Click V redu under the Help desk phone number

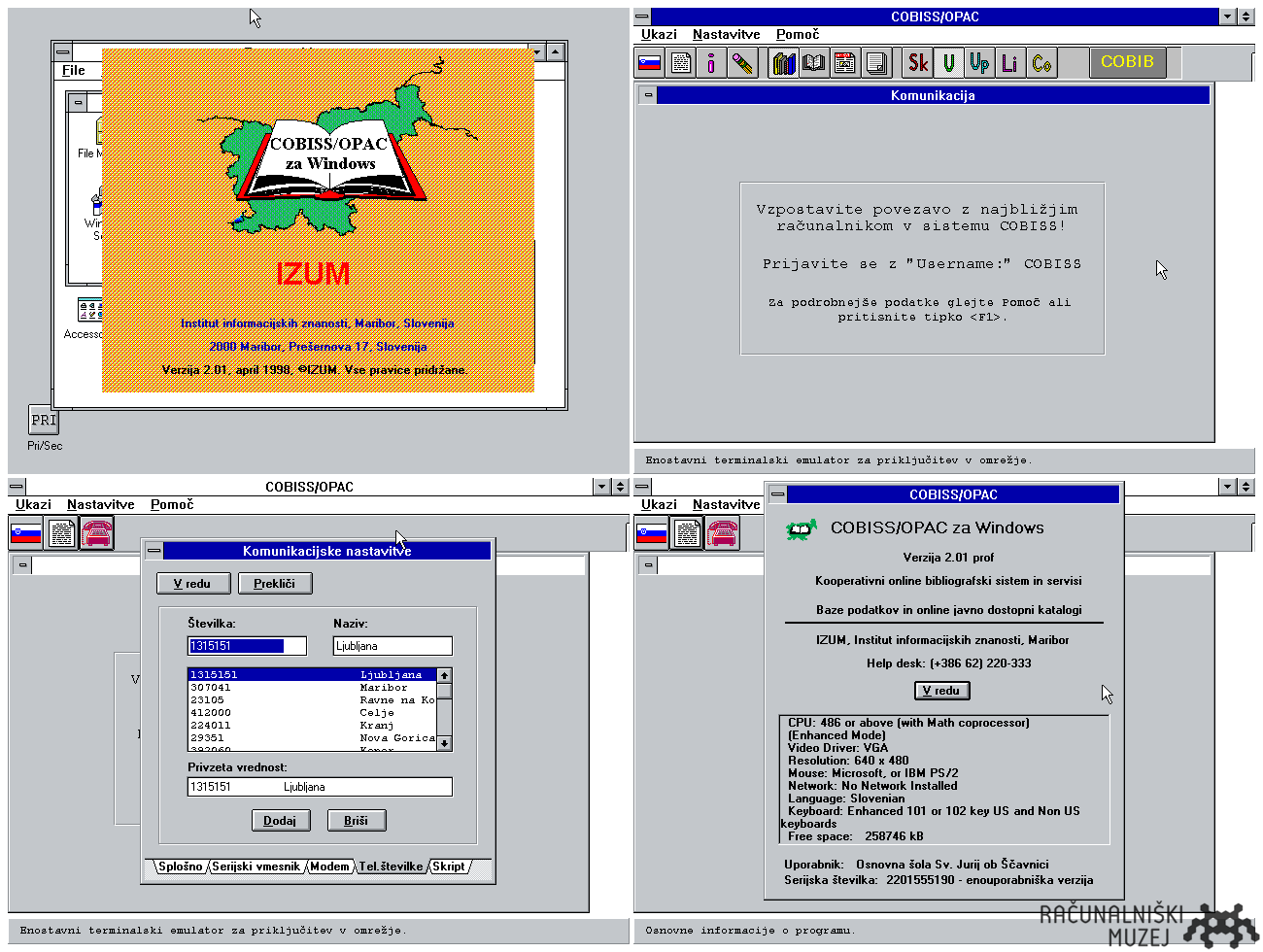[941, 690]
